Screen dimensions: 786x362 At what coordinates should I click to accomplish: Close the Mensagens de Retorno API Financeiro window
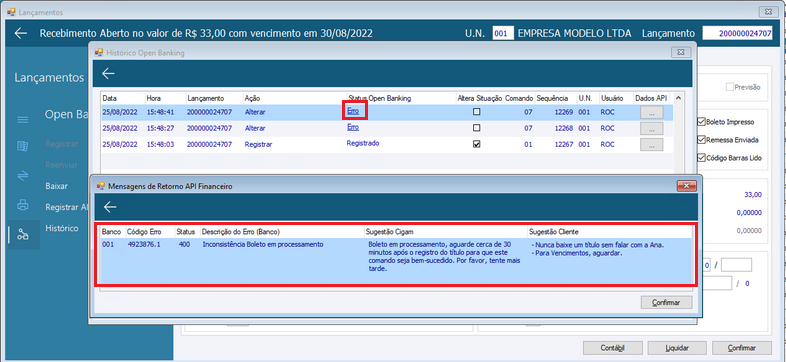(687, 186)
